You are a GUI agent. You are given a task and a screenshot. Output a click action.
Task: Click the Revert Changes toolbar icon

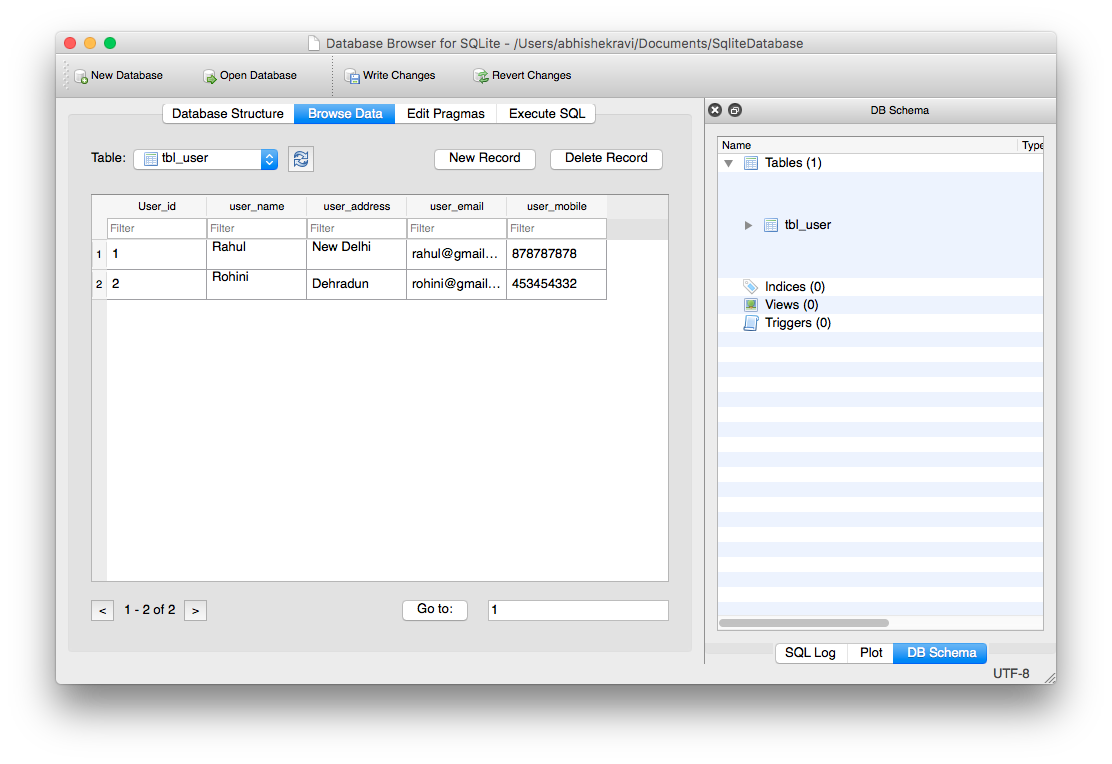click(x=481, y=76)
